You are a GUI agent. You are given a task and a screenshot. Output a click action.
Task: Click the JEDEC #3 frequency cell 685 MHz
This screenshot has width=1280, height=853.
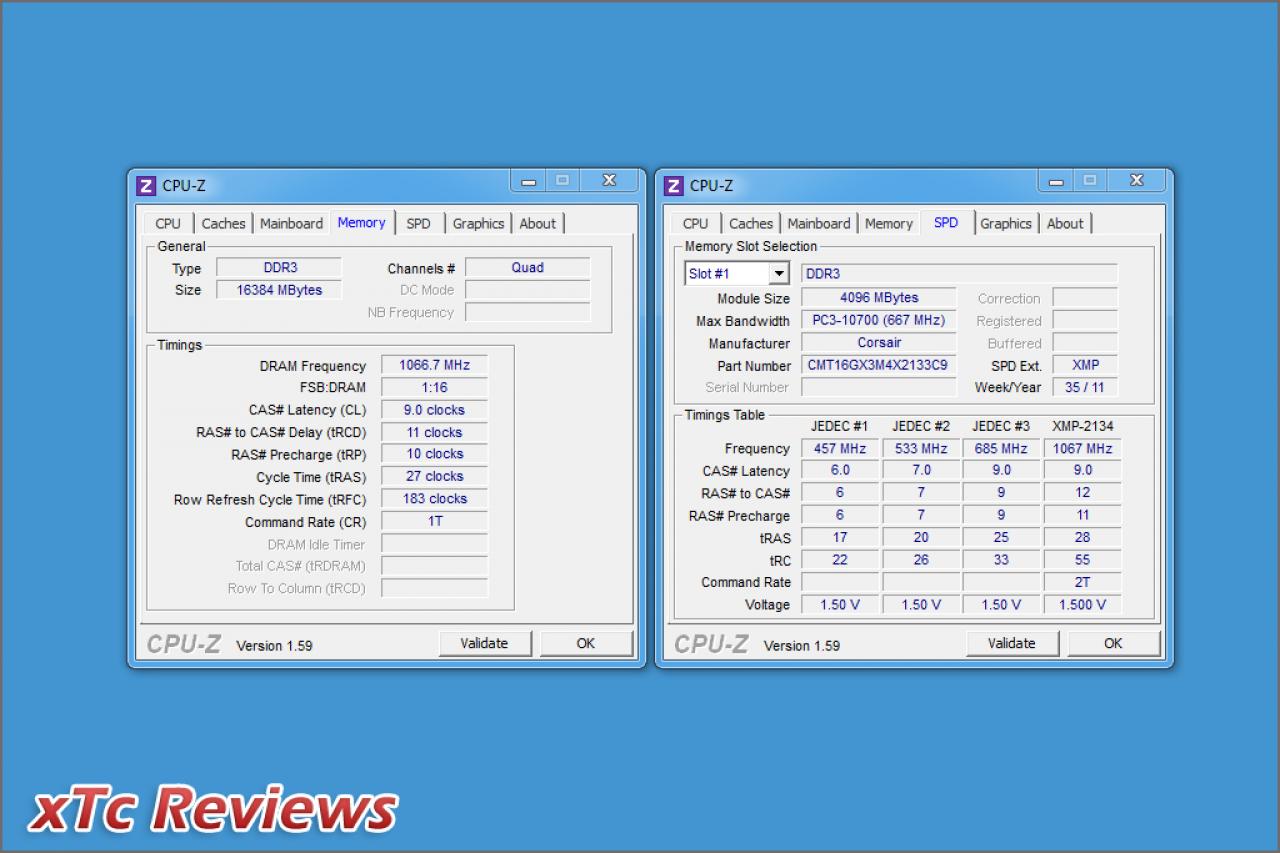coord(1001,449)
